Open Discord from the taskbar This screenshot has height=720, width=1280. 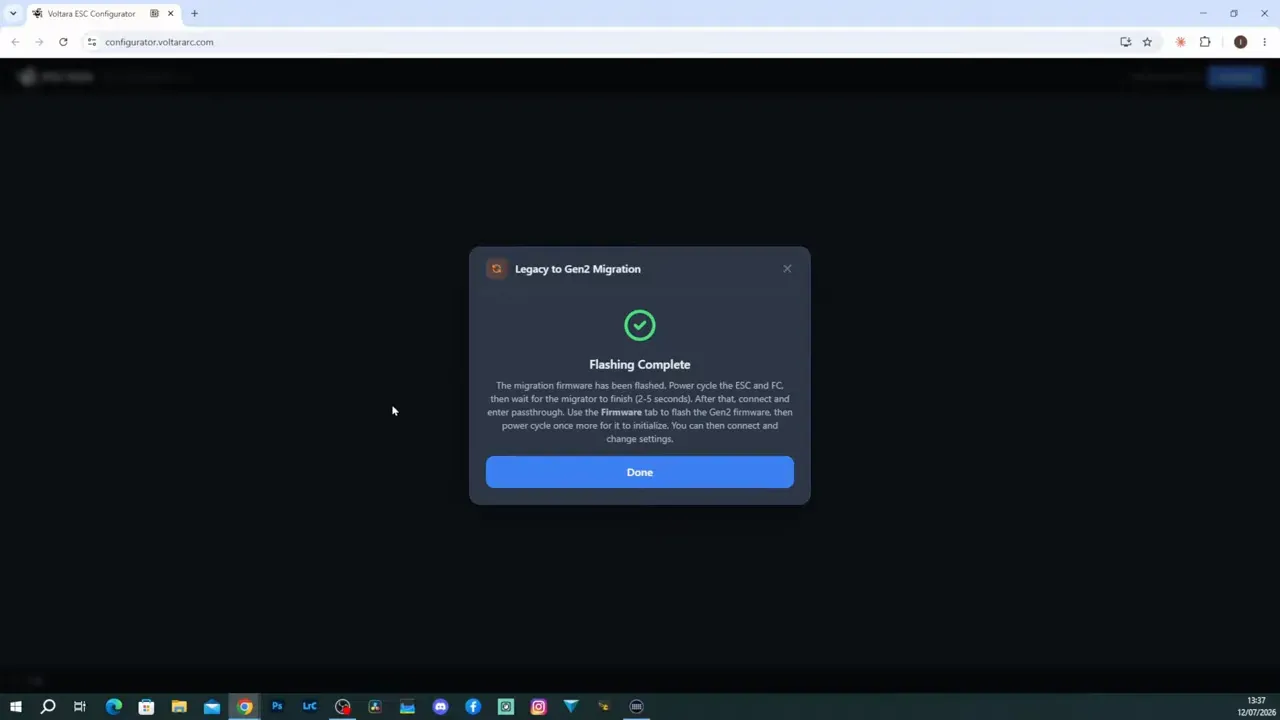pos(440,707)
